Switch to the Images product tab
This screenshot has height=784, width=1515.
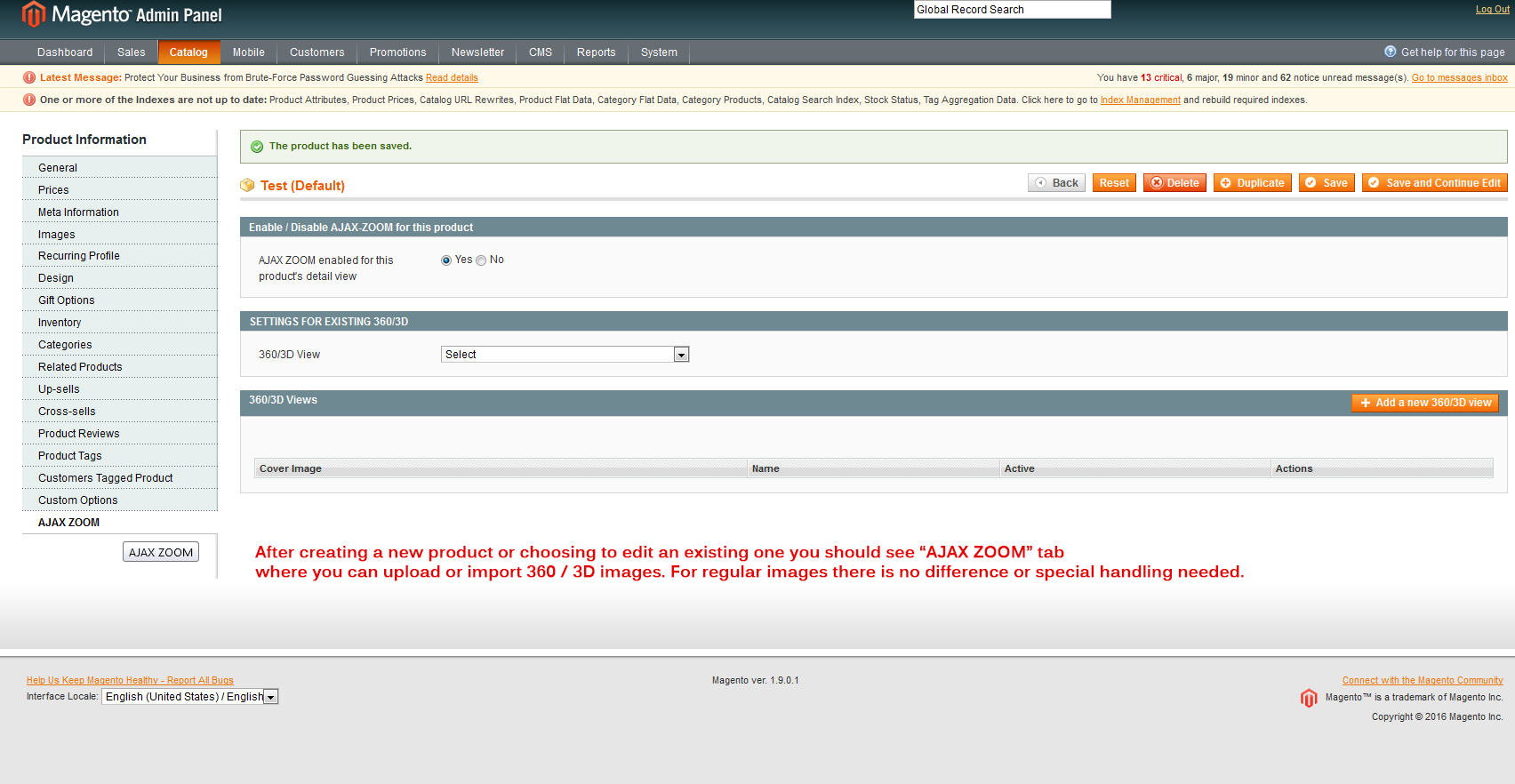57,235
